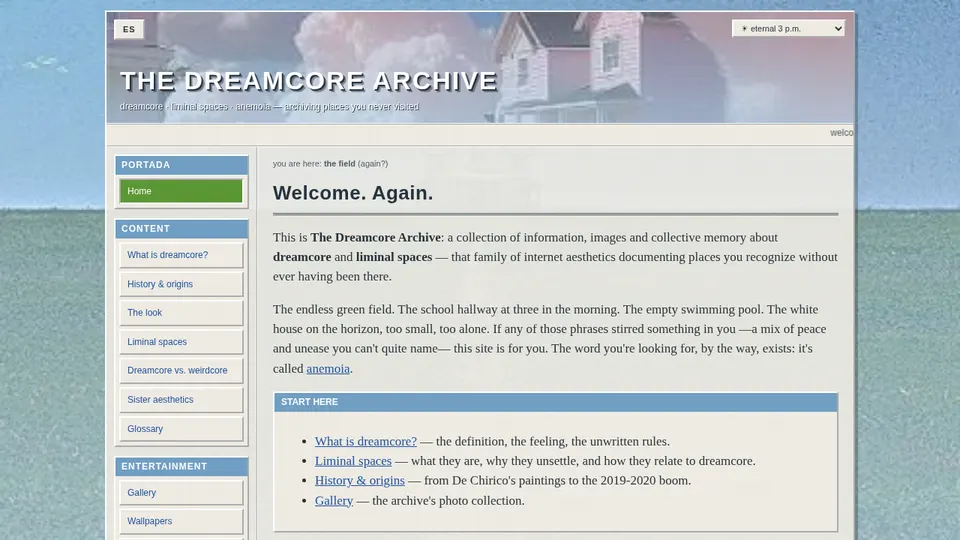Select Home in the Portada menu
This screenshot has height=540, width=960.
click(181, 191)
